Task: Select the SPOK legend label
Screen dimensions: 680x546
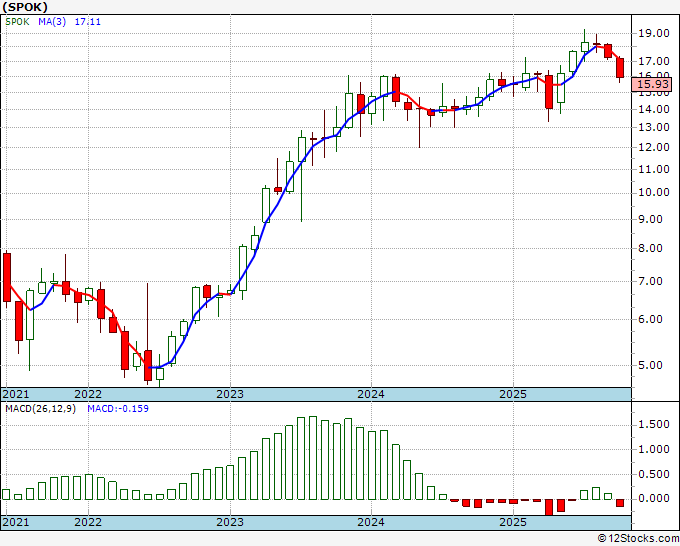Action: [18, 23]
